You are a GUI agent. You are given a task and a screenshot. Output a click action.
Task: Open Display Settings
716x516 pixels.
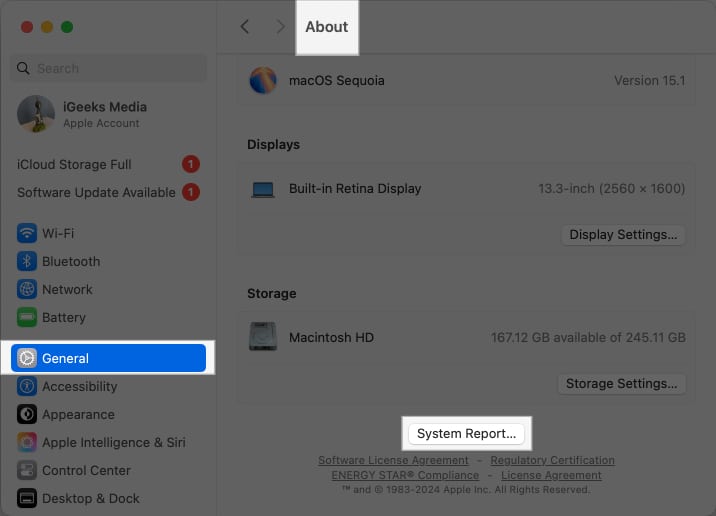click(x=623, y=235)
